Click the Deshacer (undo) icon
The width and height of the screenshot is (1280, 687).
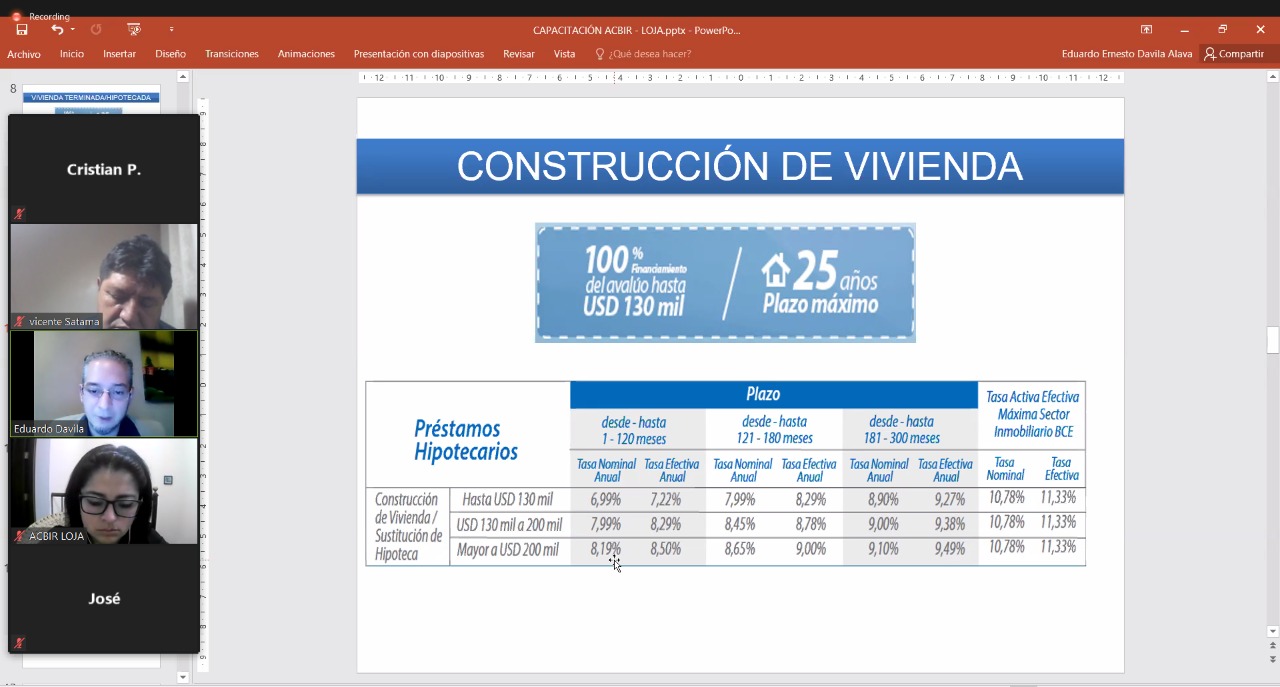pos(57,29)
